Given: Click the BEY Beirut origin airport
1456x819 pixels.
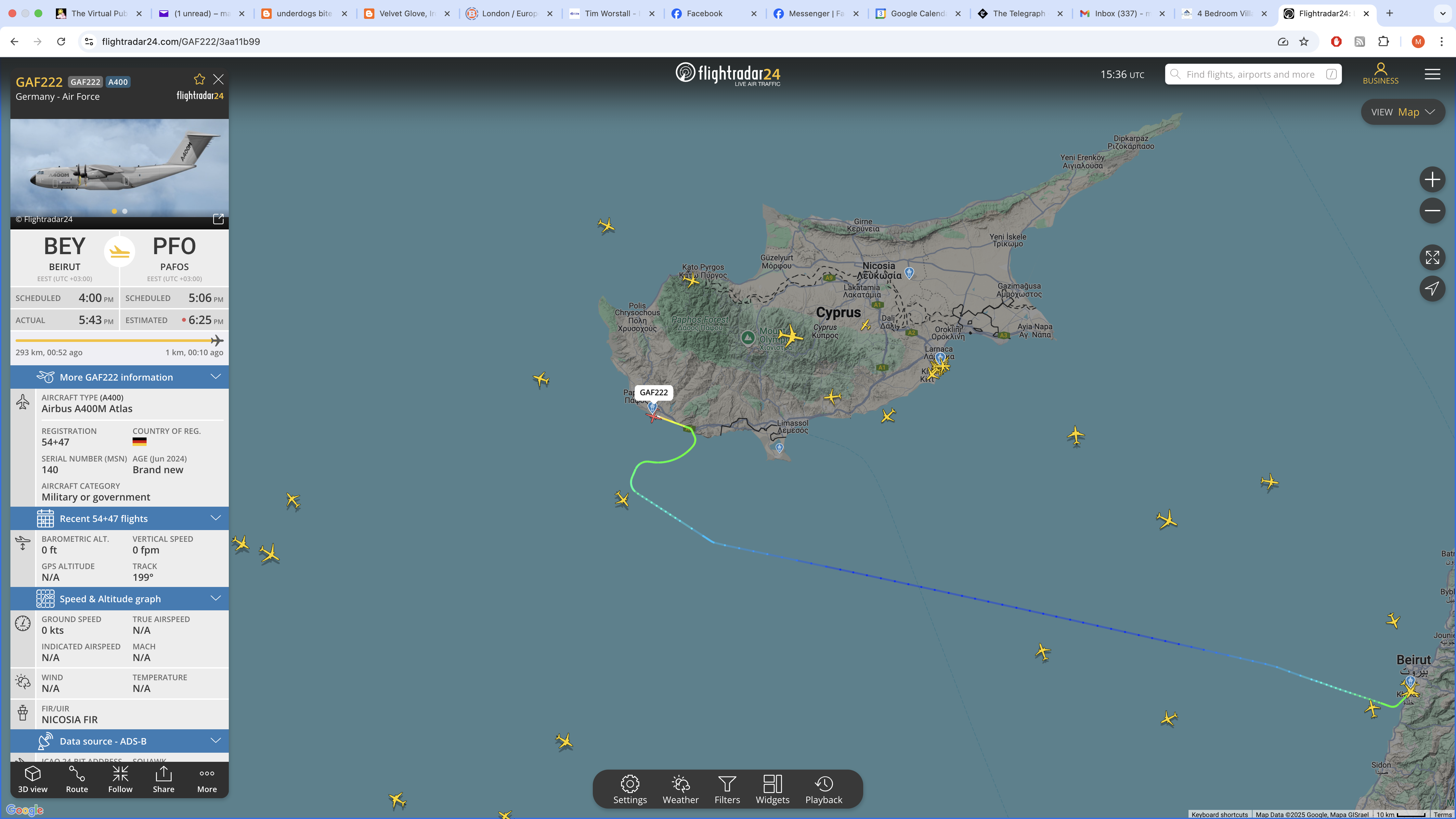Looking at the screenshot, I should point(64,258).
